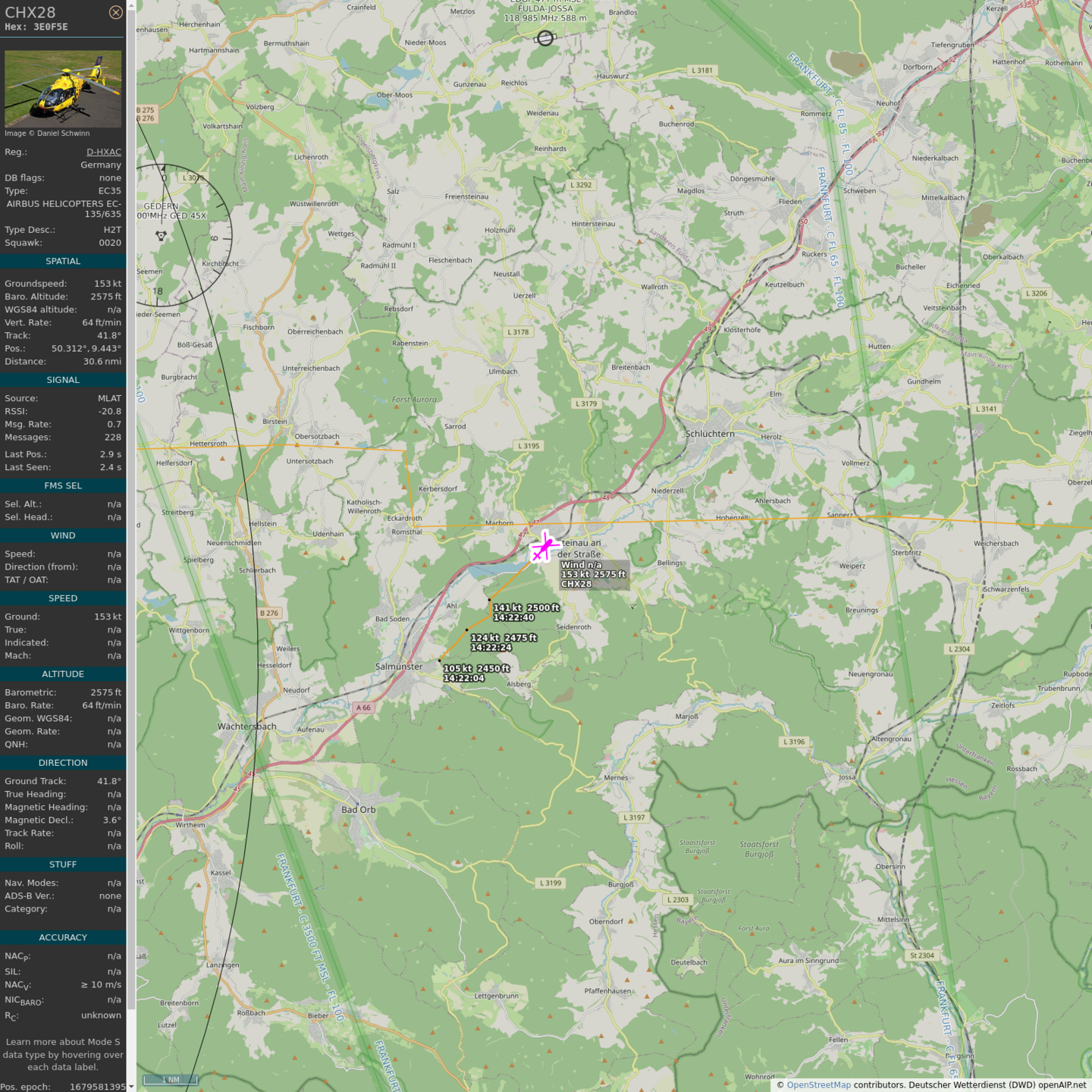Screen dimensions: 1092x1092
Task: Open the OpenStreetMap attribution link
Action: (x=818, y=1085)
